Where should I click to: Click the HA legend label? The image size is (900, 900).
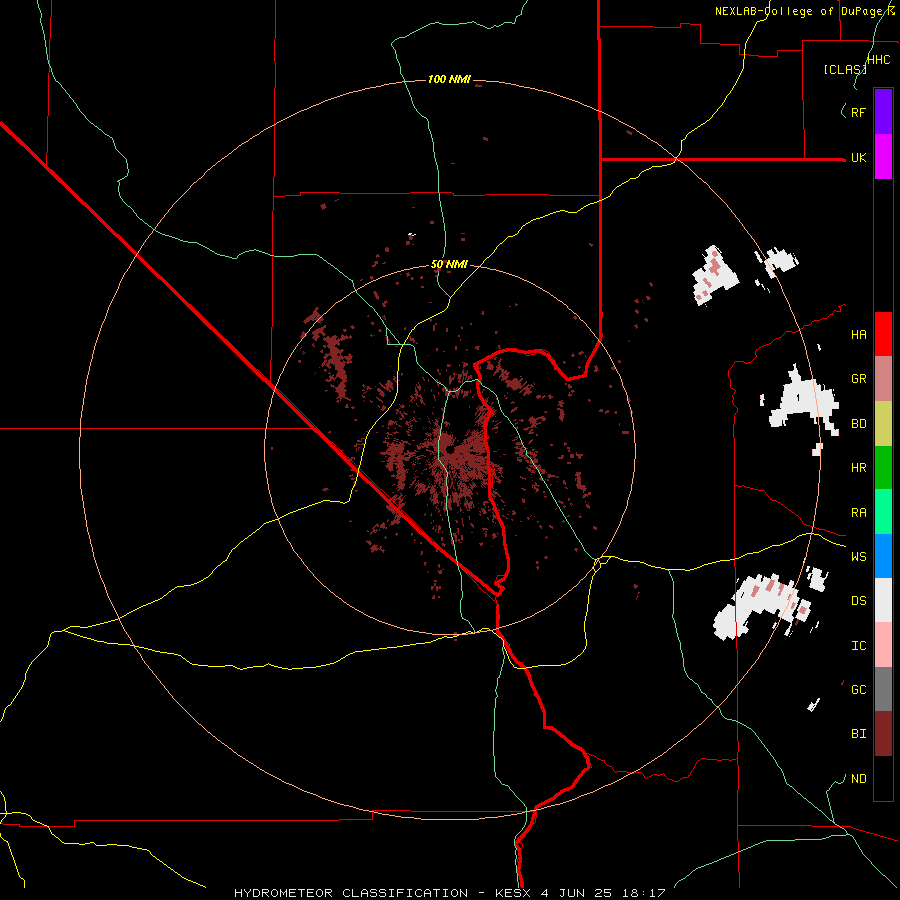click(858, 335)
